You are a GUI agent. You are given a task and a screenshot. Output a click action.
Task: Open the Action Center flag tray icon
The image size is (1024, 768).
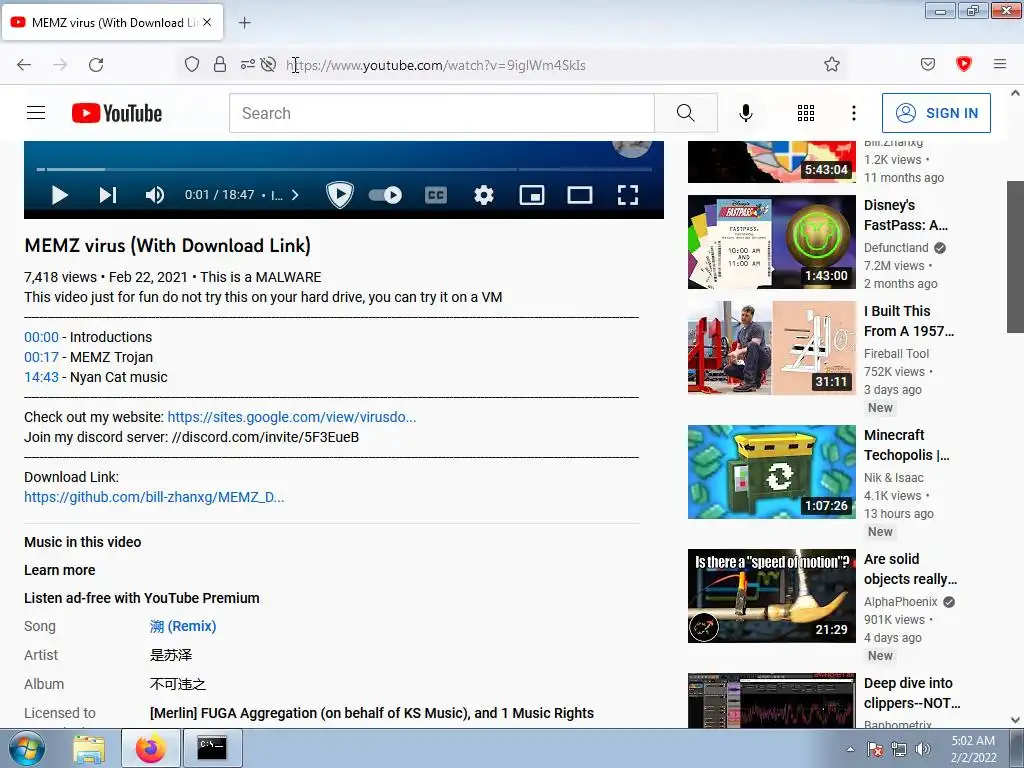[874, 749]
